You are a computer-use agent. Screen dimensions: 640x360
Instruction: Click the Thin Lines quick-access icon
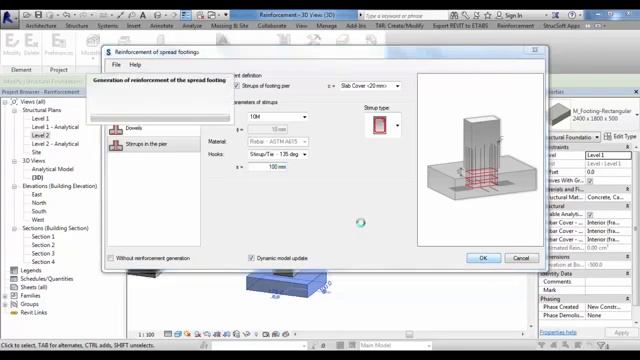click(186, 15)
